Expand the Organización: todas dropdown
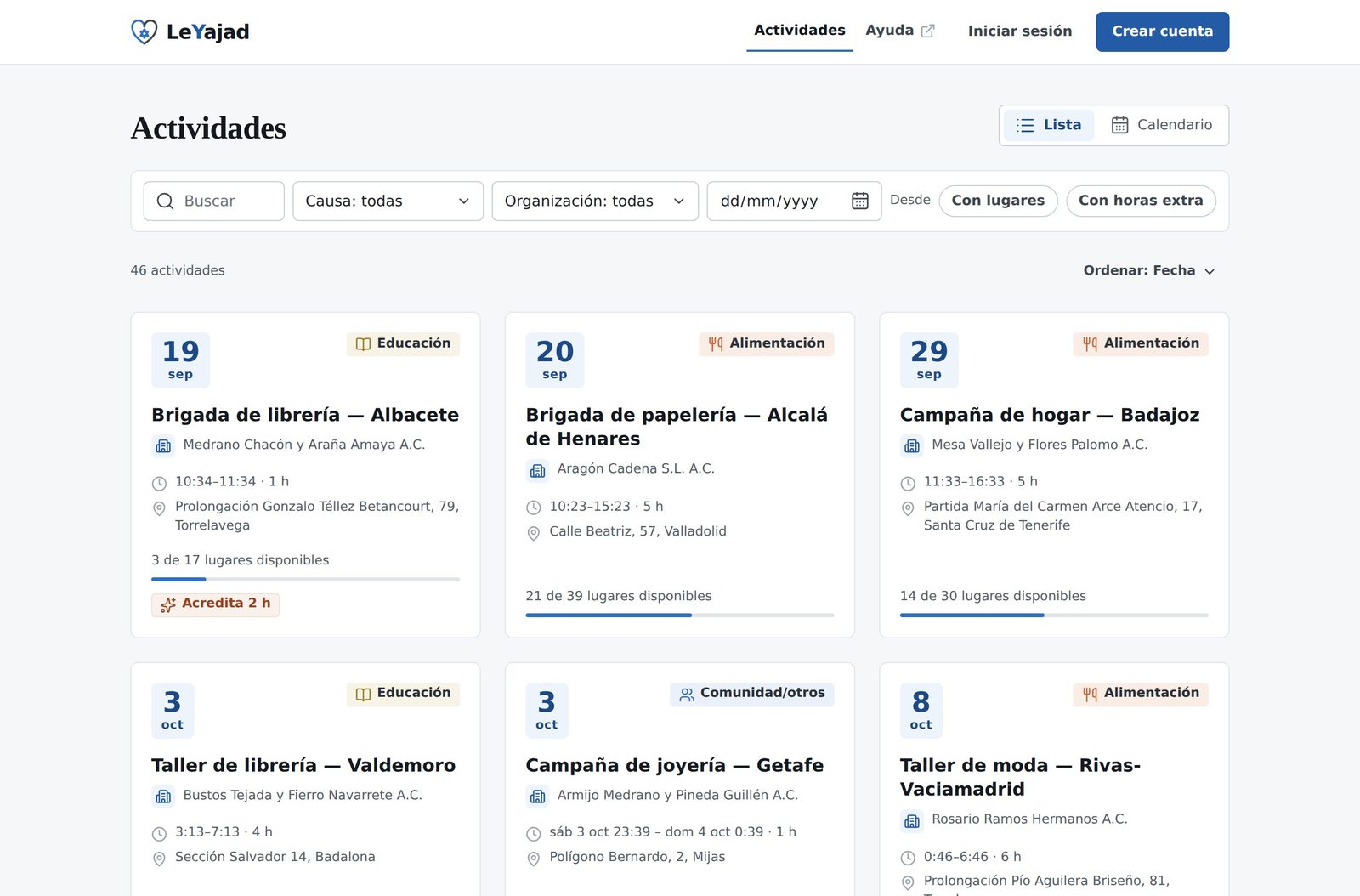Screen dimensions: 1360x896 coord(595,201)
